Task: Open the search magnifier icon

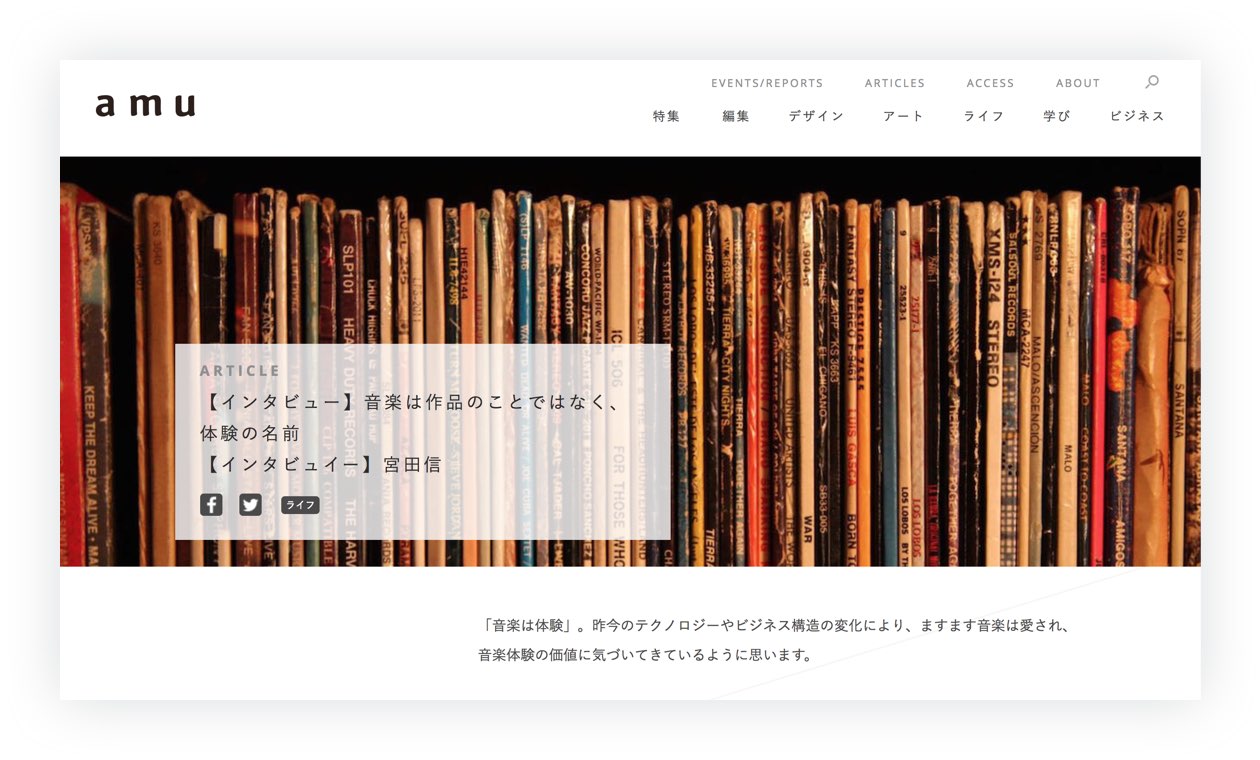Action: tap(1152, 82)
